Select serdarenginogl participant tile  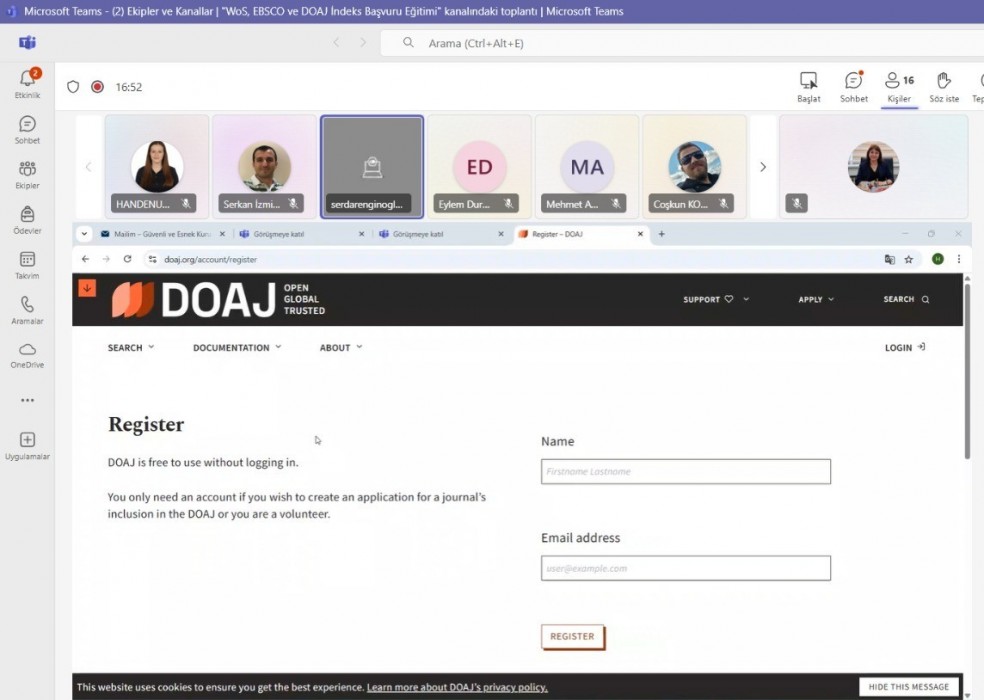pyautogui.click(x=372, y=167)
